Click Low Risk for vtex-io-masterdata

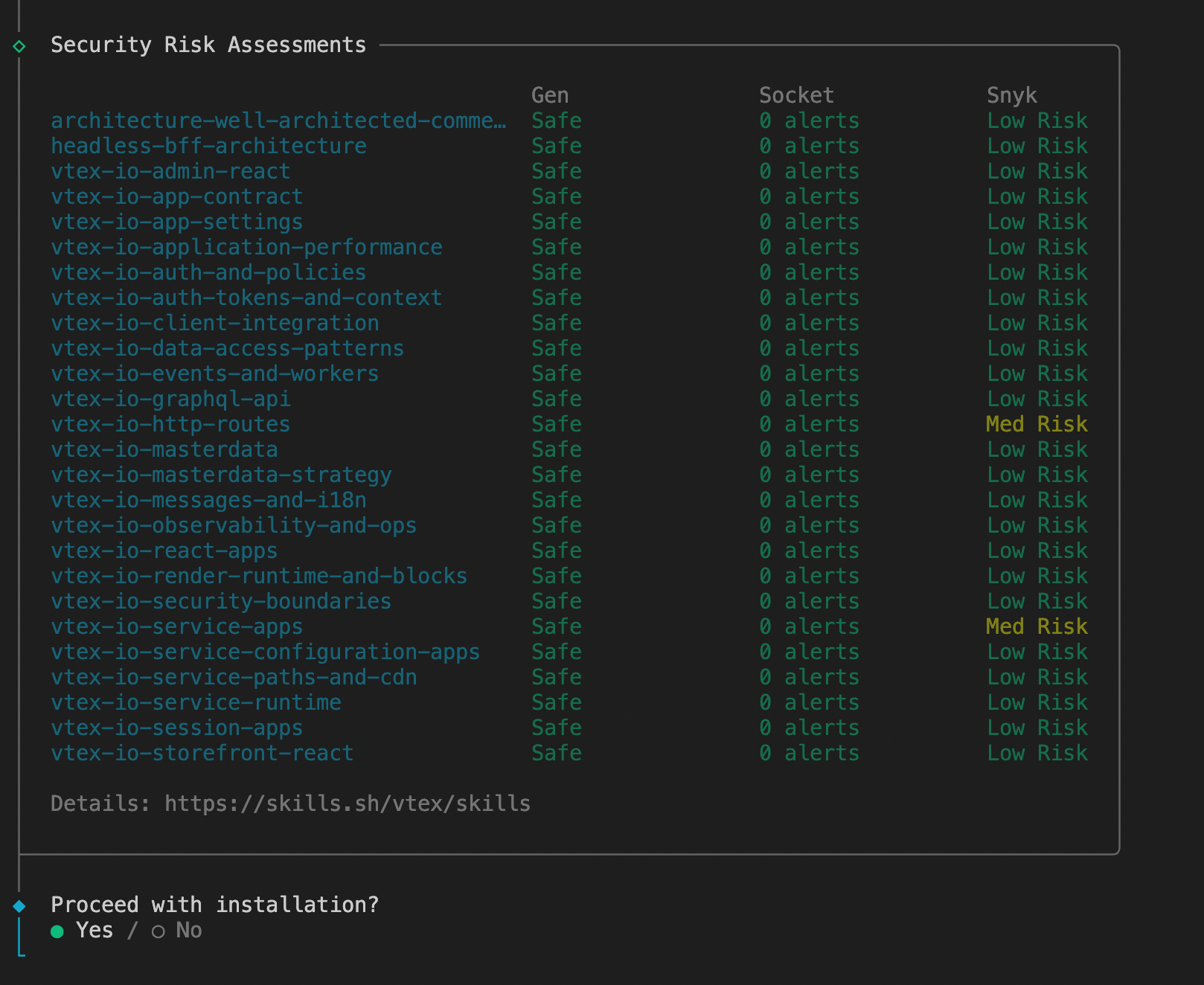(x=1037, y=449)
